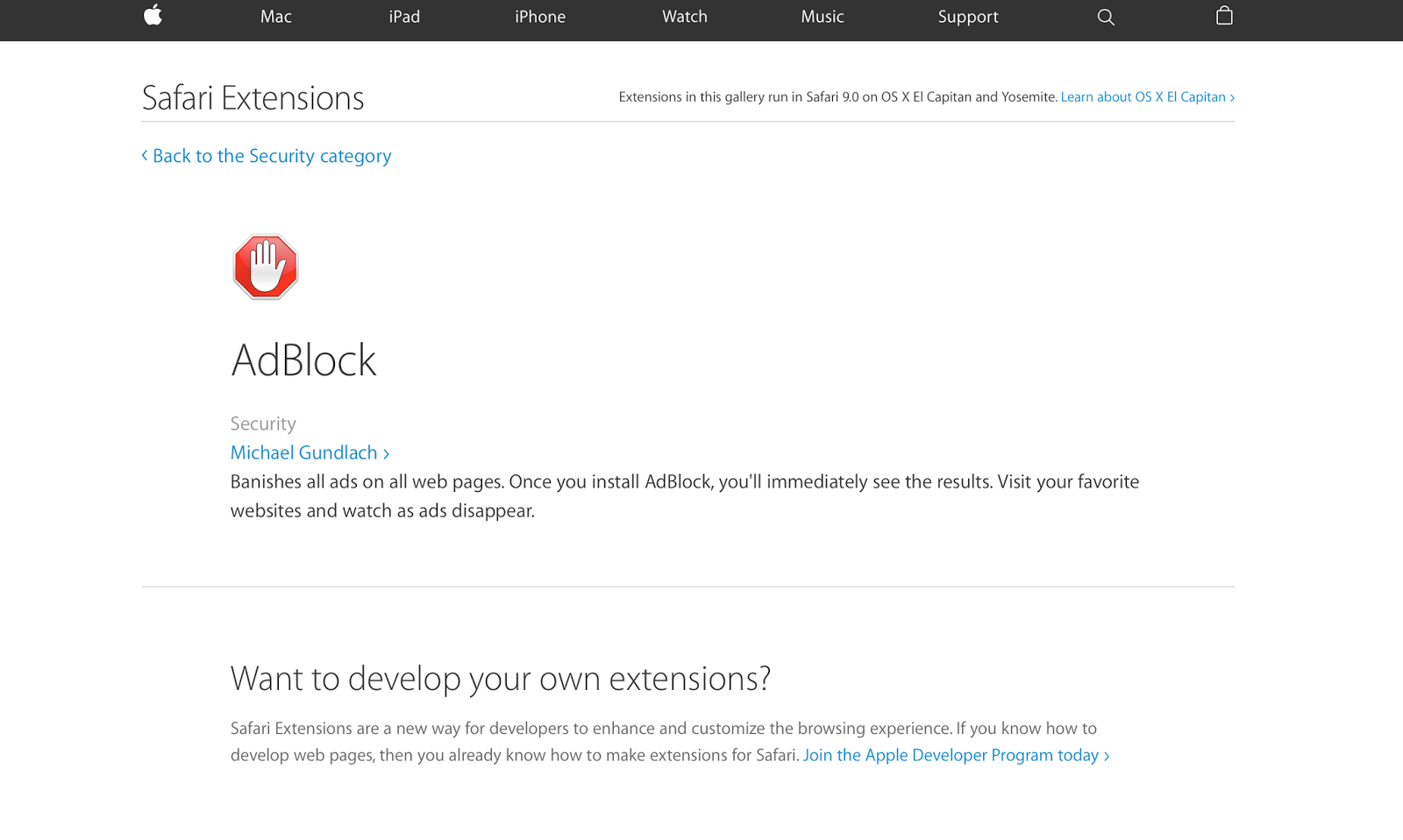1403x840 pixels.
Task: Select iPhone in the top navigation
Action: coord(540,17)
